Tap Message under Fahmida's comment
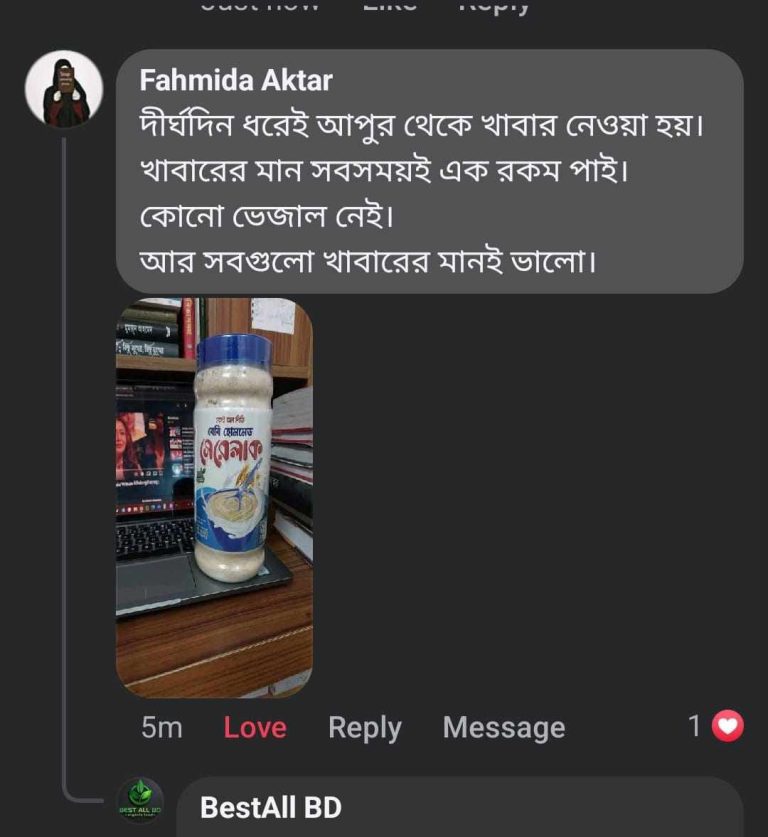The image size is (768, 837). (503, 727)
